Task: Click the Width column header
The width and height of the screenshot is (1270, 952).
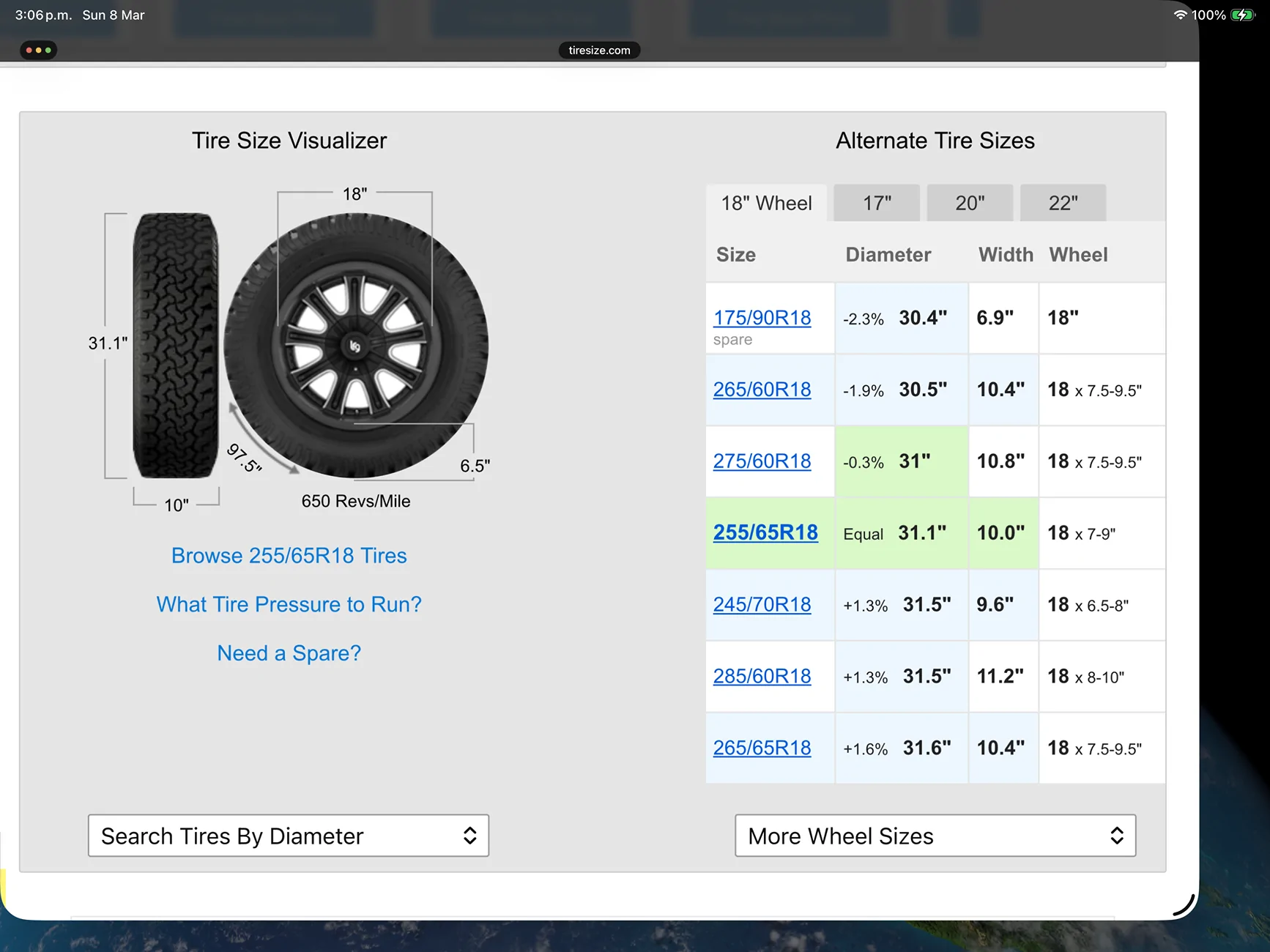Action: (1006, 254)
